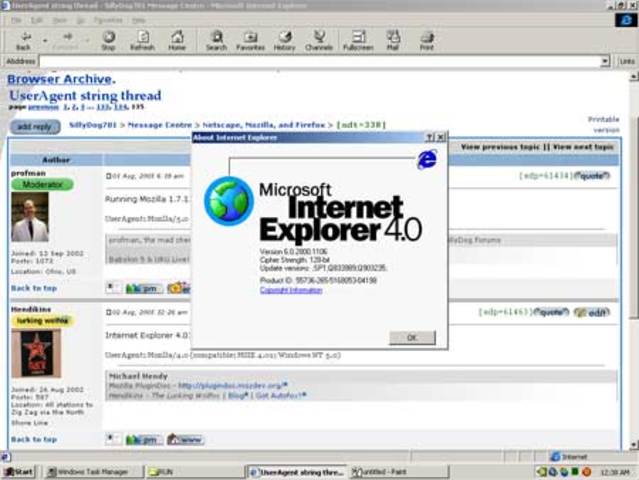The image size is (639, 480).
Task: Go to the Home page icon
Action: pos(177,41)
